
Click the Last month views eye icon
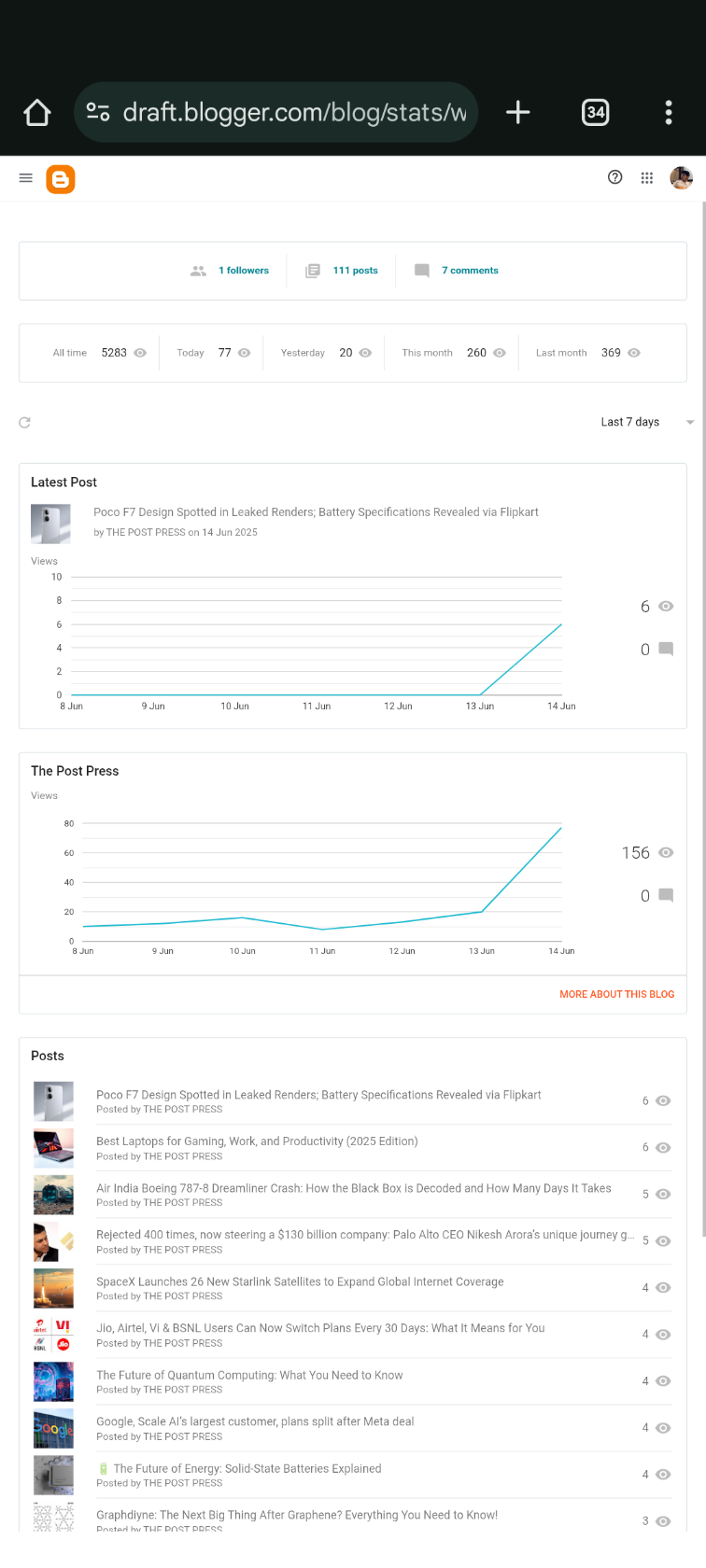pyautogui.click(x=634, y=353)
